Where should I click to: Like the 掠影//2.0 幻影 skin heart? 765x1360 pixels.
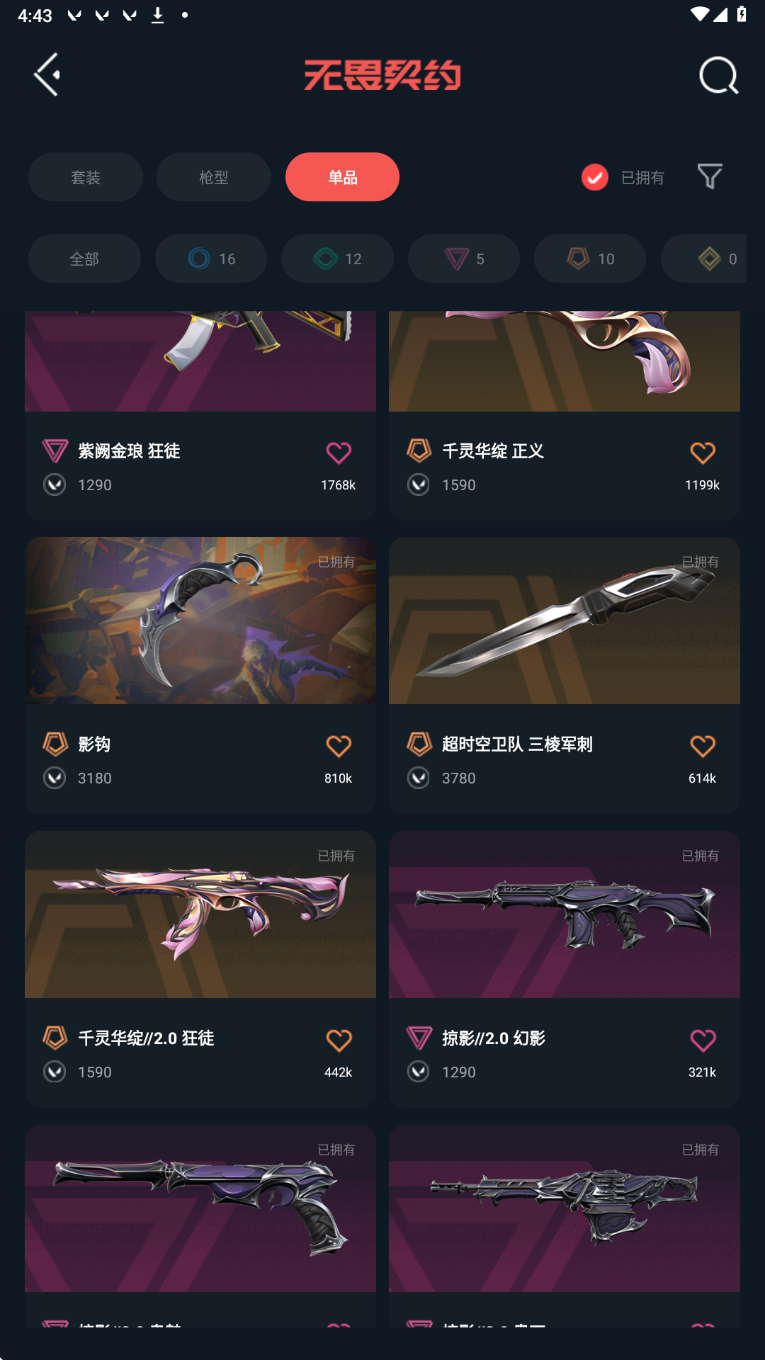(703, 1040)
